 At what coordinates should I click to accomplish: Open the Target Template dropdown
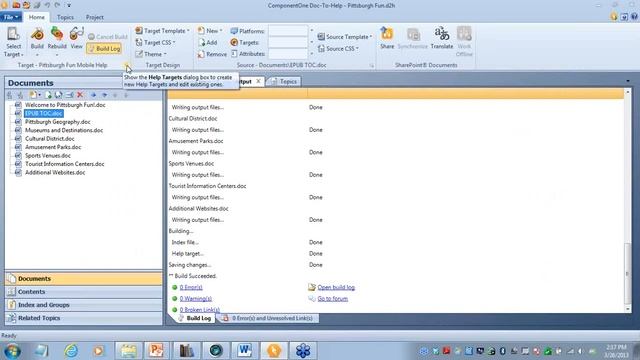coord(162,31)
